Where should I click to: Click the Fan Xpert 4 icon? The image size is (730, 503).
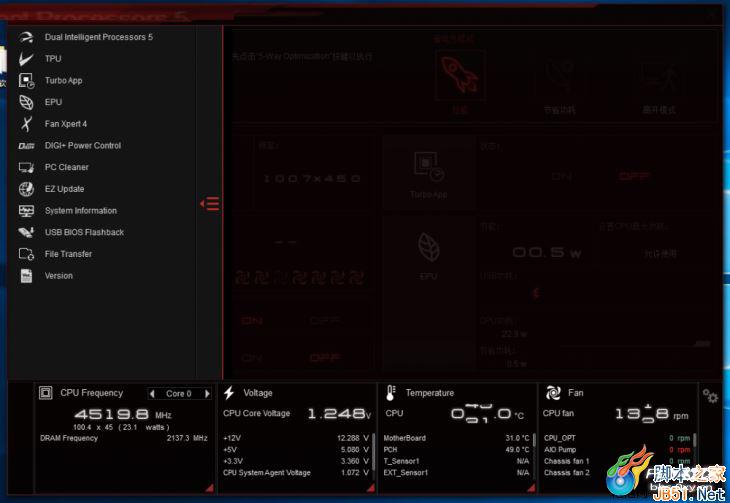click(x=27, y=124)
